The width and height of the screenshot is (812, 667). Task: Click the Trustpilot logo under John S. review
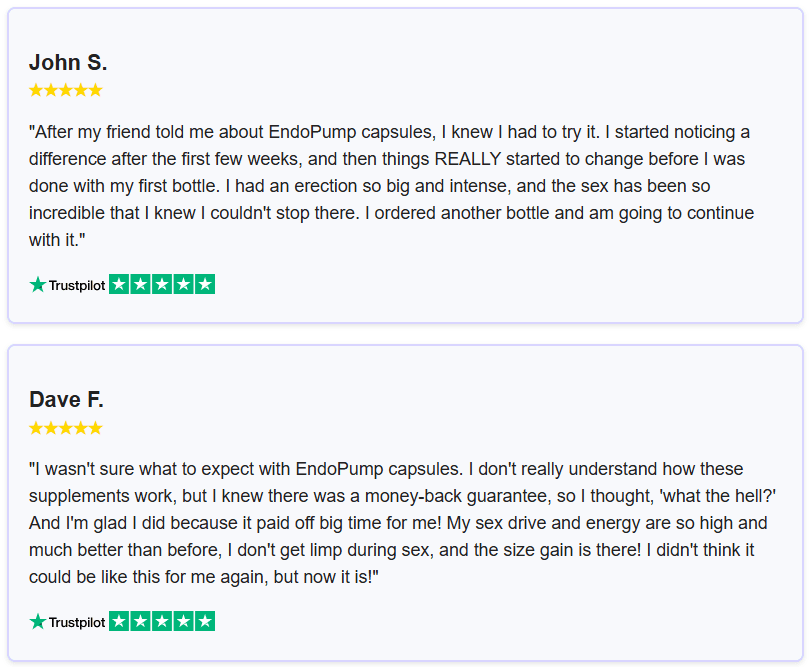coord(67,285)
